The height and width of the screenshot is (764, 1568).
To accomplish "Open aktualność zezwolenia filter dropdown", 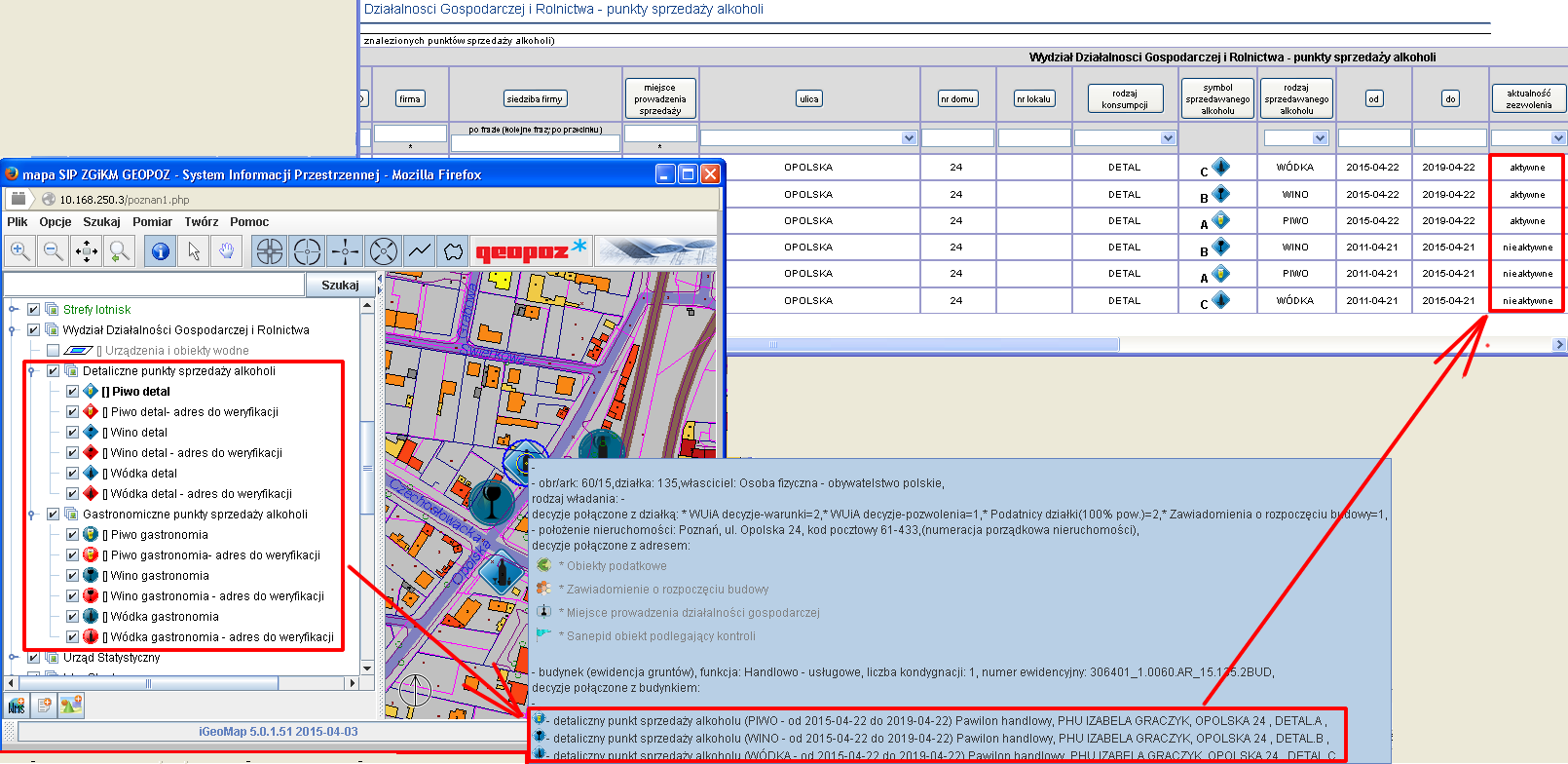I will tap(1558, 138).
